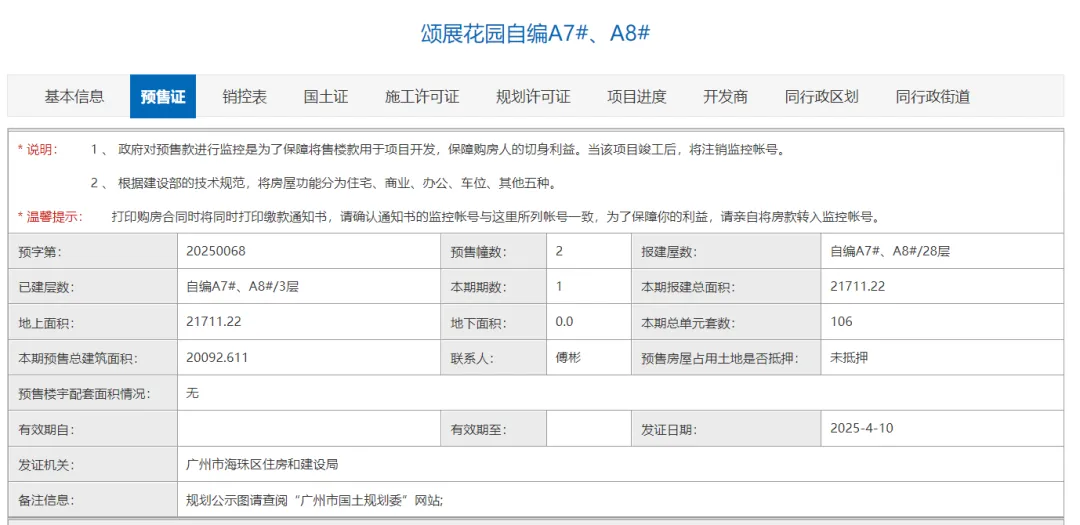
Task: Click the red * 说明 heading
Action: [x=38, y=150]
